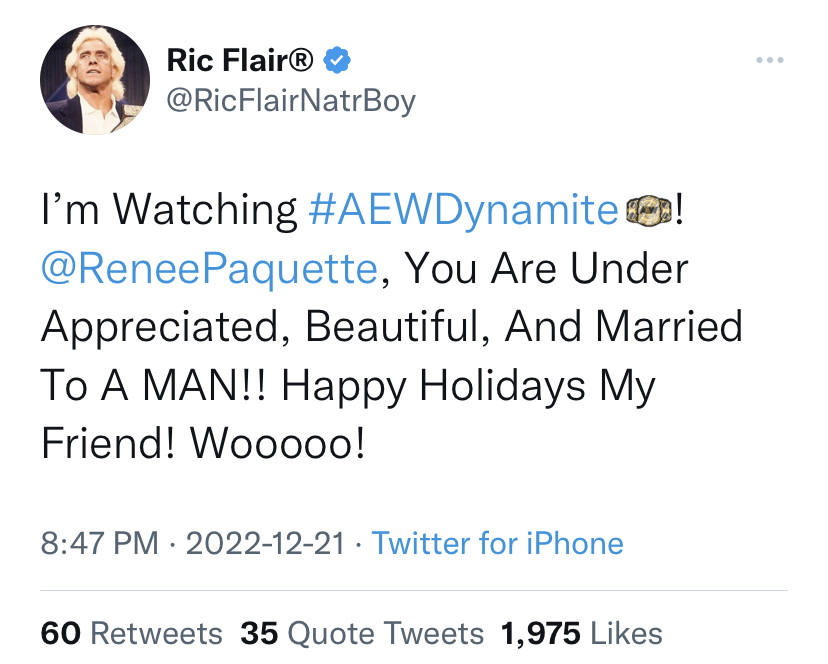Click the 8:47 PM timestamp
The width and height of the screenshot is (828, 664).
pos(99,543)
